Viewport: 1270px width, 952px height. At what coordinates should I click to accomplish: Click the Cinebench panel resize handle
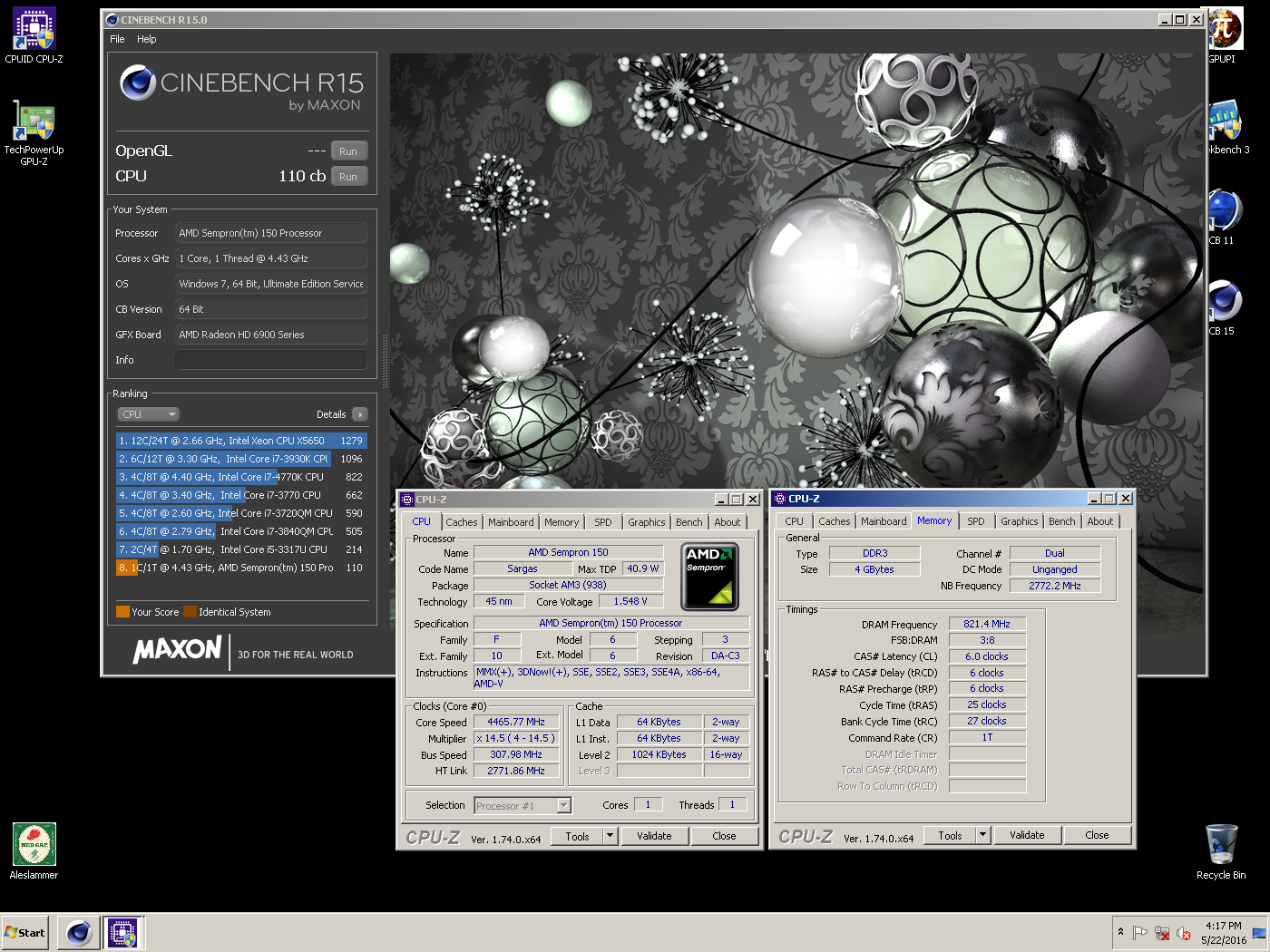[x=385, y=363]
